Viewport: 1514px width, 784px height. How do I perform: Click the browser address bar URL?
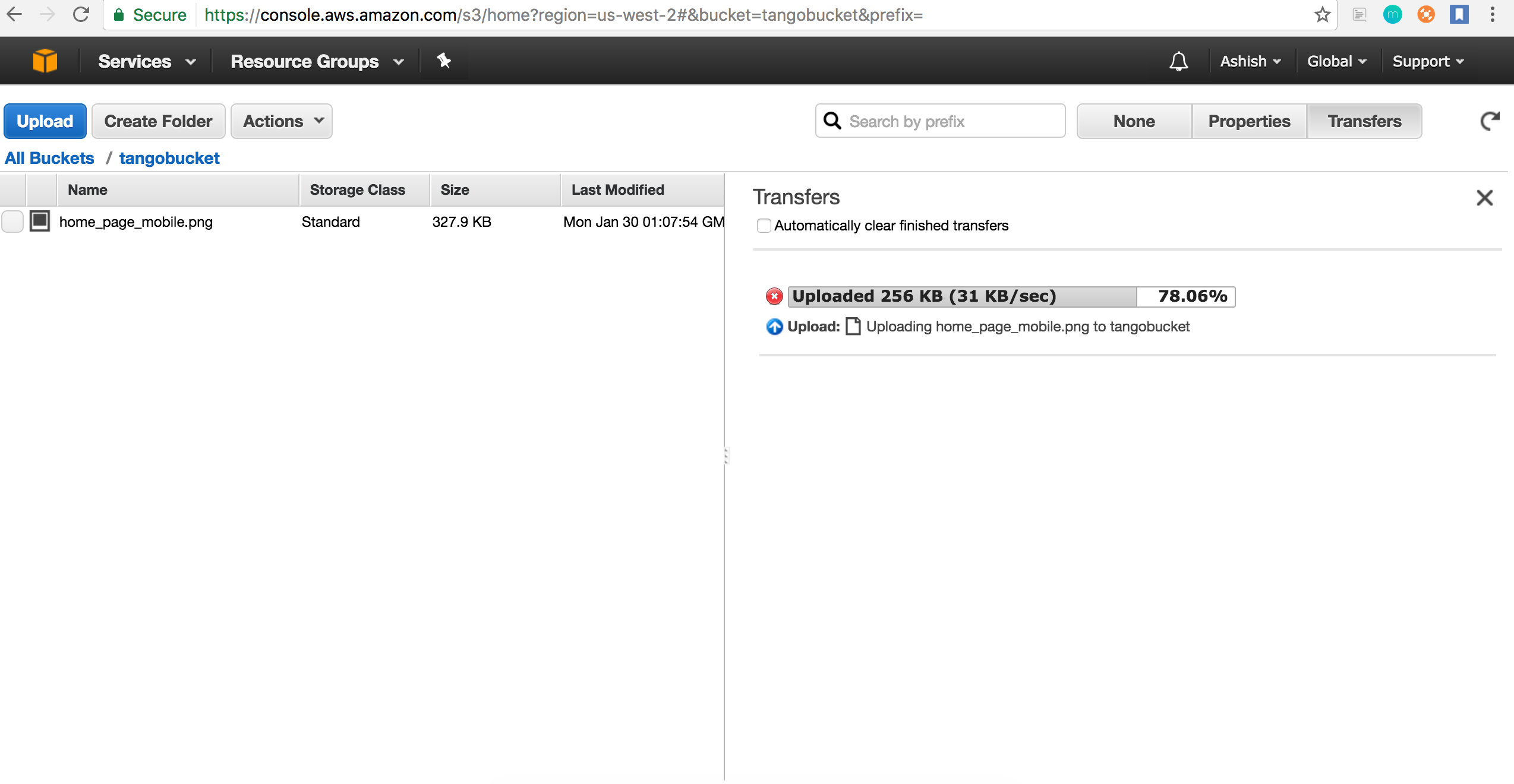pyautogui.click(x=563, y=15)
